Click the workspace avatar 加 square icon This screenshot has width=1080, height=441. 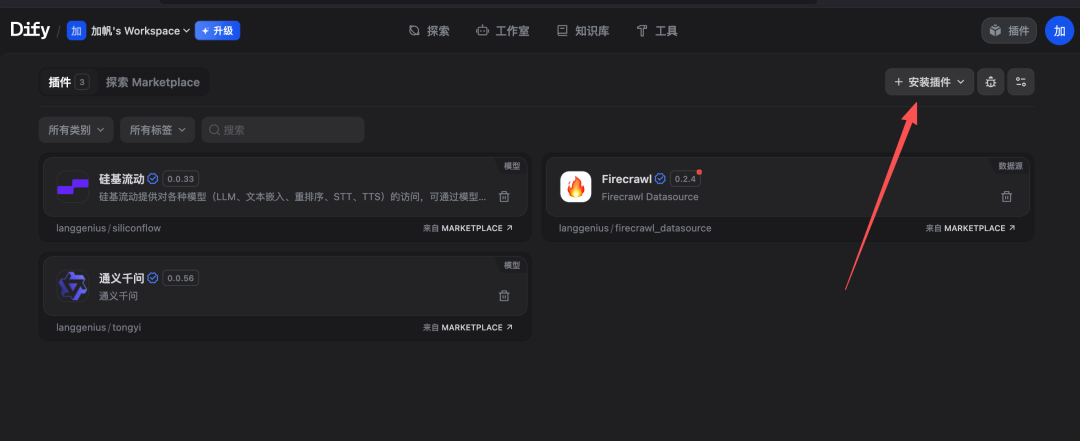76,31
